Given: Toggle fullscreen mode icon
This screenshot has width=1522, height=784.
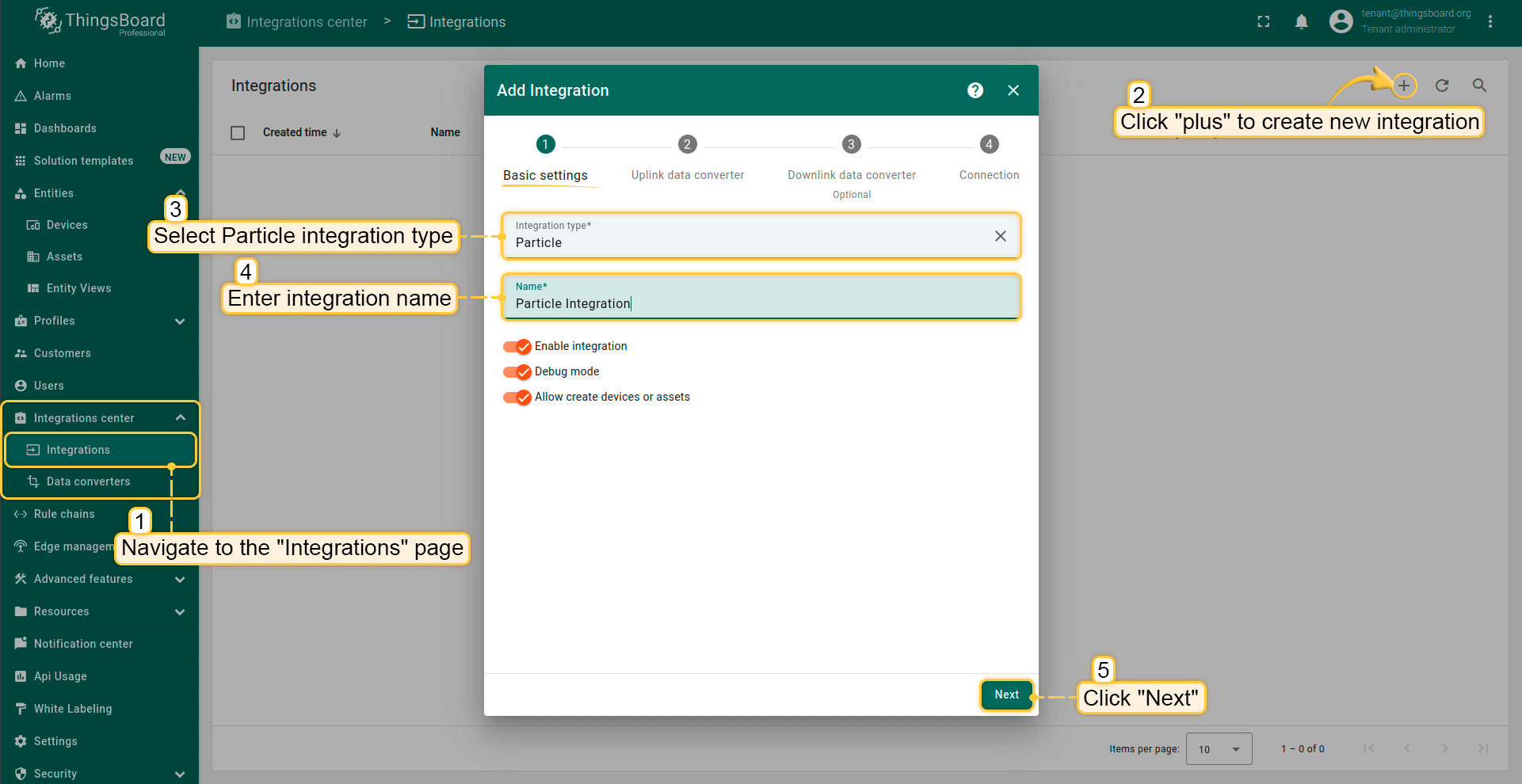Looking at the screenshot, I should tap(1264, 22).
